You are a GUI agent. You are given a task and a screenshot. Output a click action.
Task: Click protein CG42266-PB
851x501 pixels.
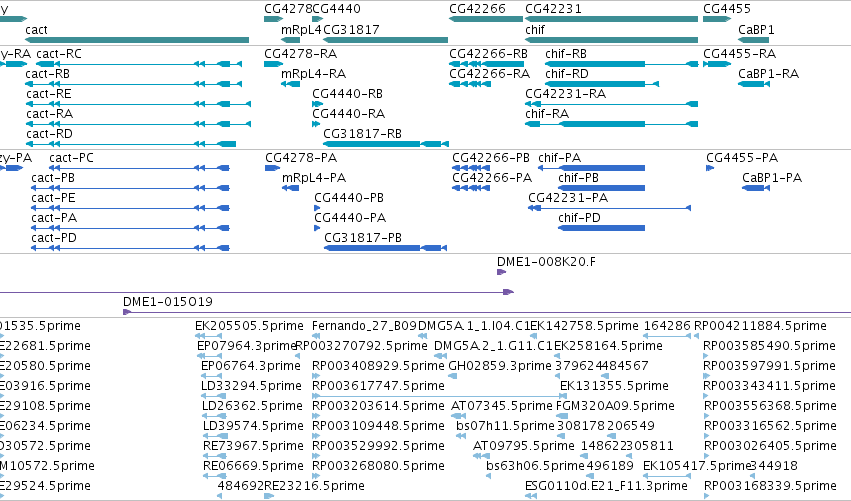point(471,168)
